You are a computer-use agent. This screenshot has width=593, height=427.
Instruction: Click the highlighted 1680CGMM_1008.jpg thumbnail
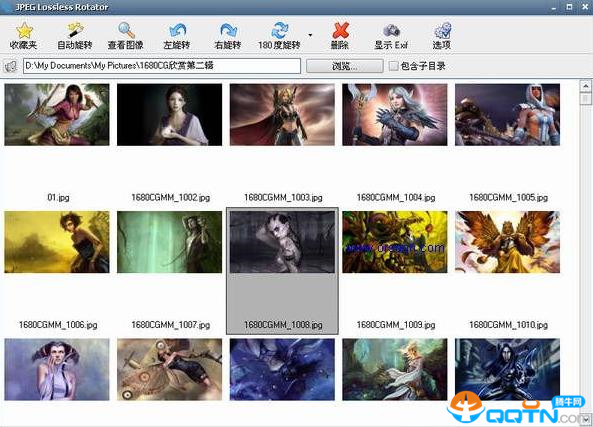click(x=282, y=242)
